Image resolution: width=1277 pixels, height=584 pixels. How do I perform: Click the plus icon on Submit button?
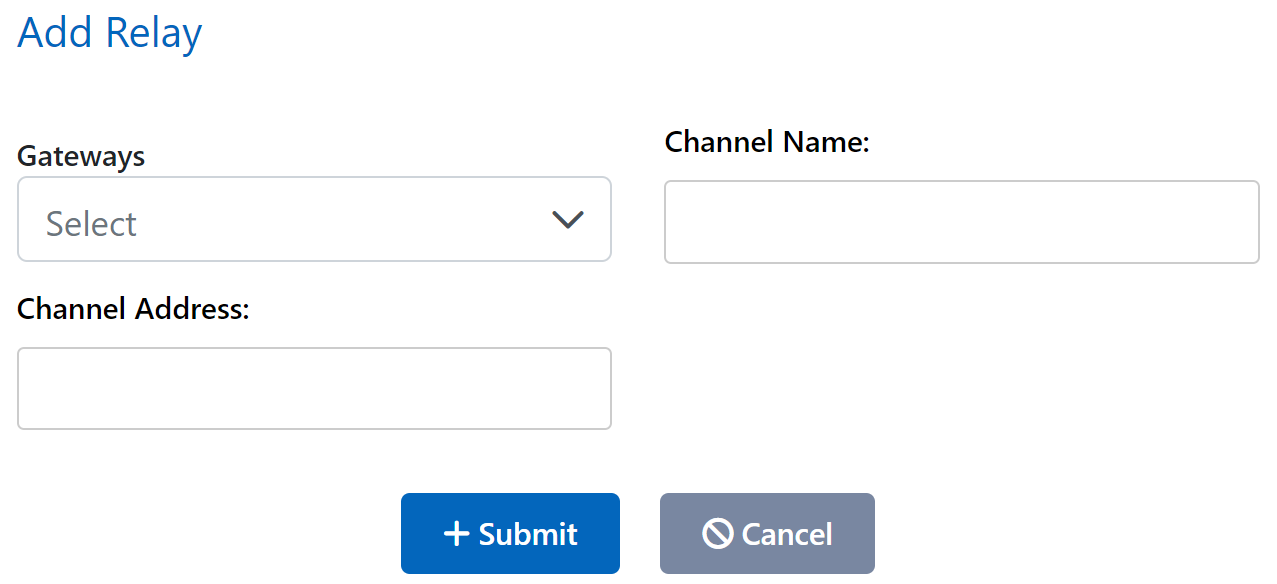pyautogui.click(x=459, y=533)
